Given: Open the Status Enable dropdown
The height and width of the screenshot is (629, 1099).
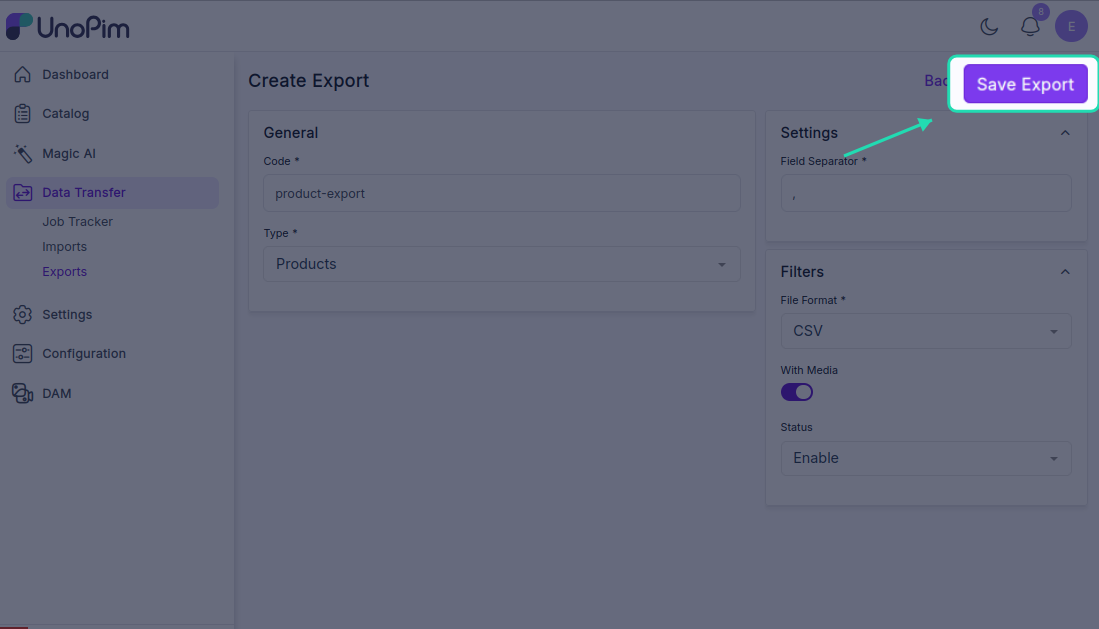Looking at the screenshot, I should (926, 458).
